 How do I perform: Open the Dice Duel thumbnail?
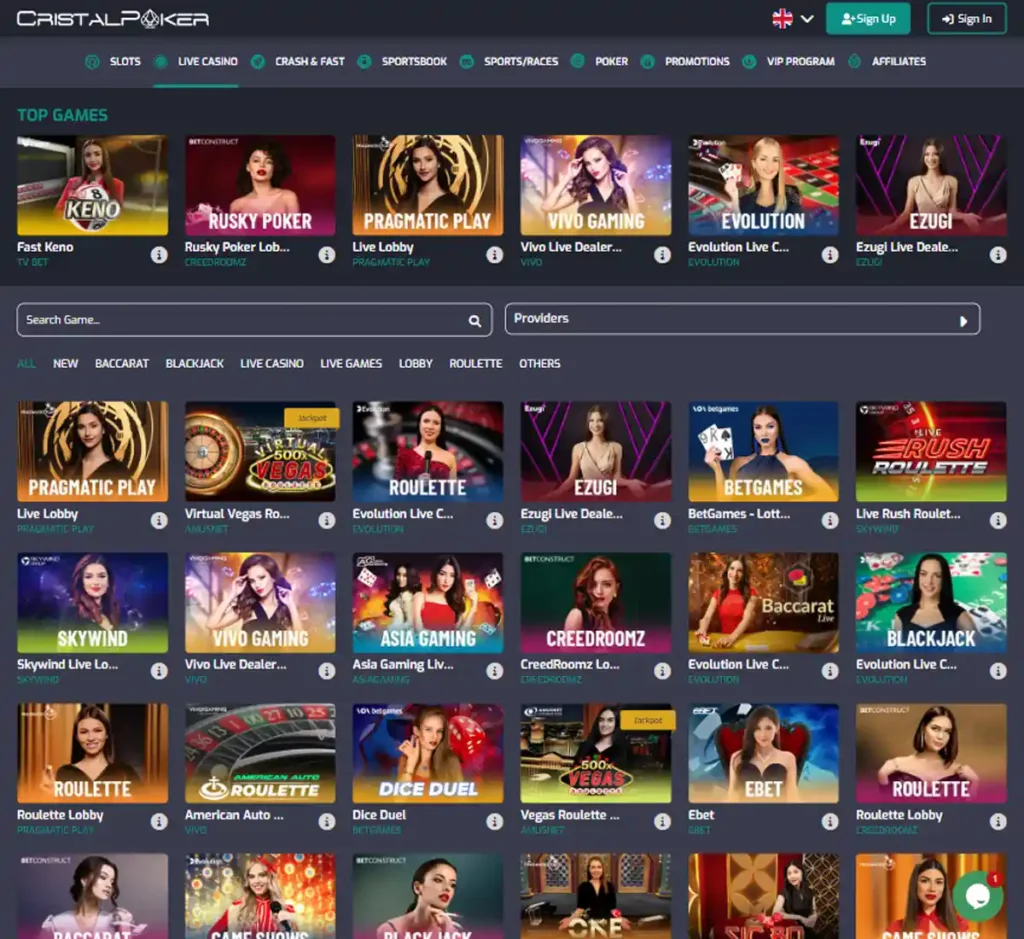point(428,753)
